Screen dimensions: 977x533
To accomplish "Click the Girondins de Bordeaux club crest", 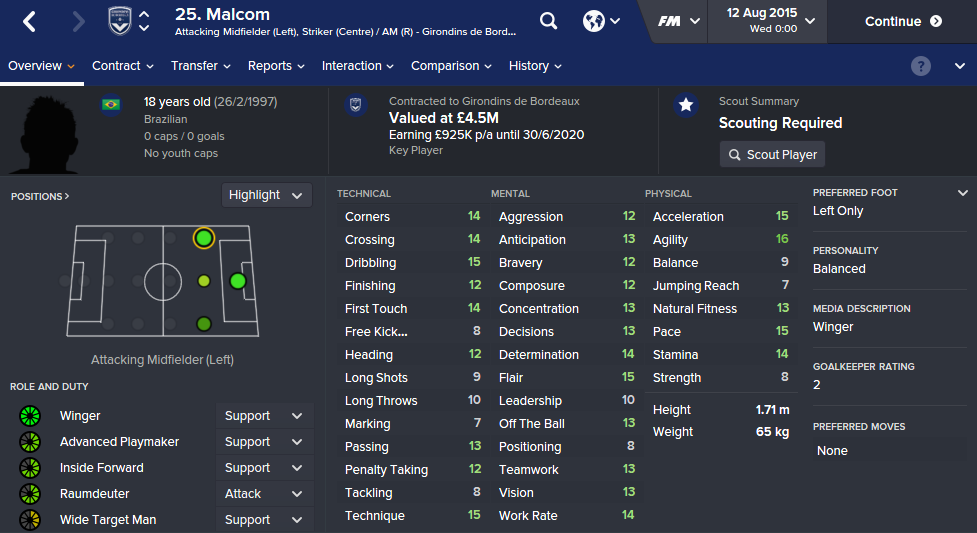I will tap(120, 21).
